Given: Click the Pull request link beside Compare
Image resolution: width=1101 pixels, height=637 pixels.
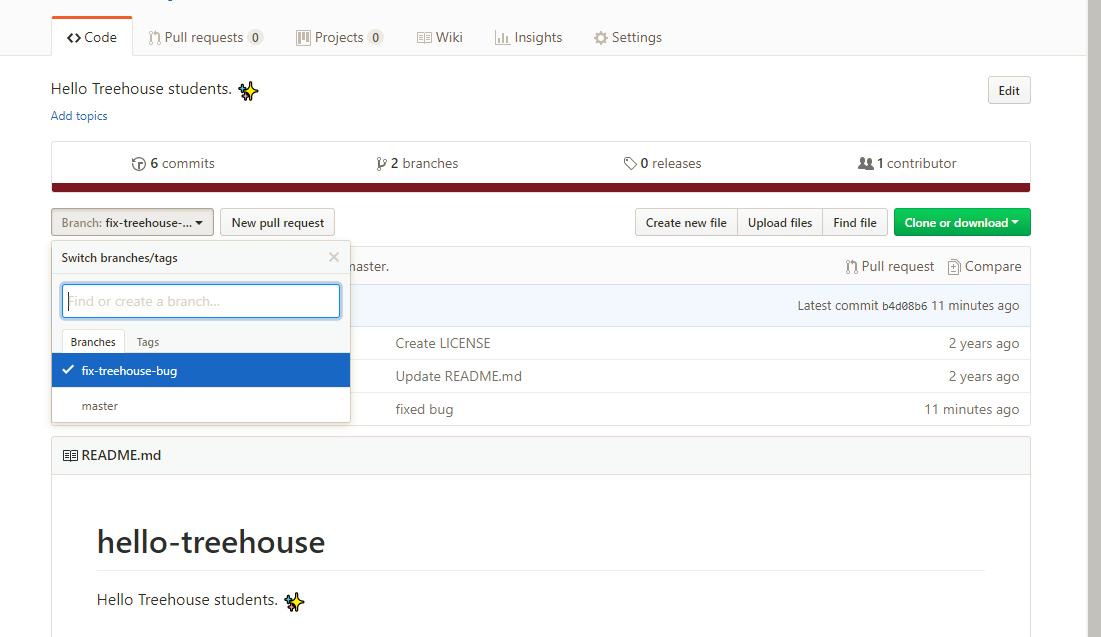Looking at the screenshot, I should (889, 267).
